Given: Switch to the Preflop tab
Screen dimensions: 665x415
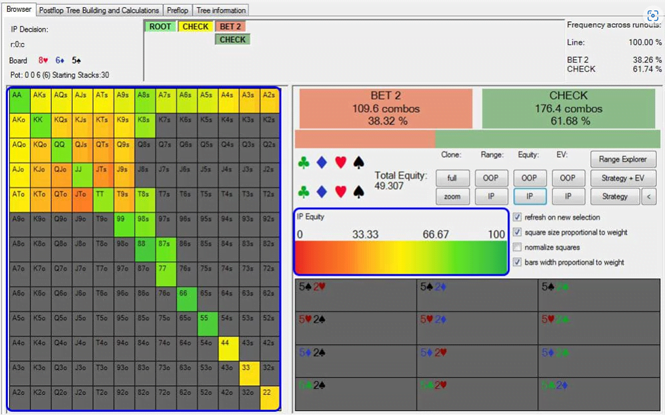Looking at the screenshot, I should 178,9.
